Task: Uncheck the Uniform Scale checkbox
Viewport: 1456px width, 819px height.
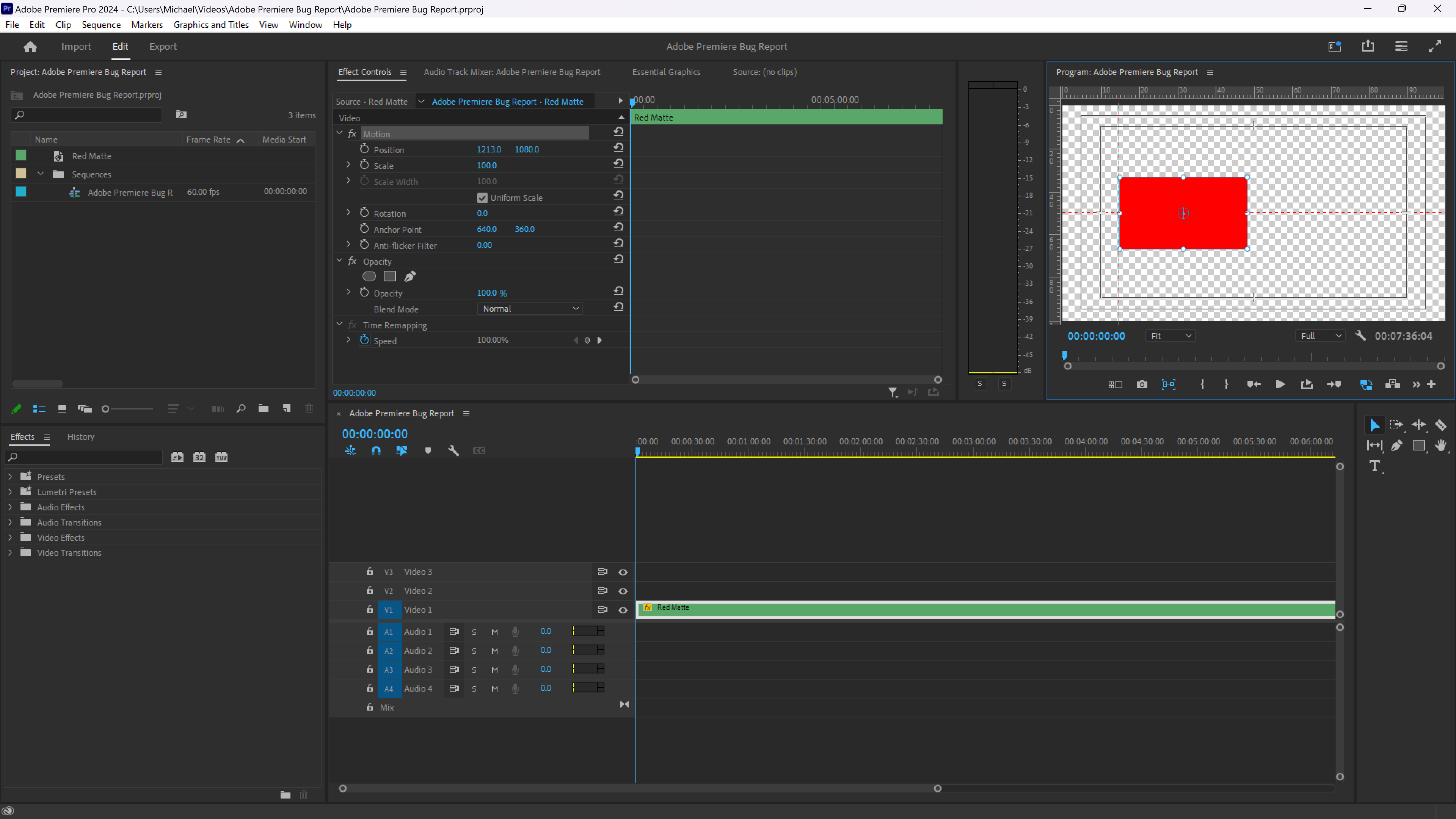Action: (482, 198)
